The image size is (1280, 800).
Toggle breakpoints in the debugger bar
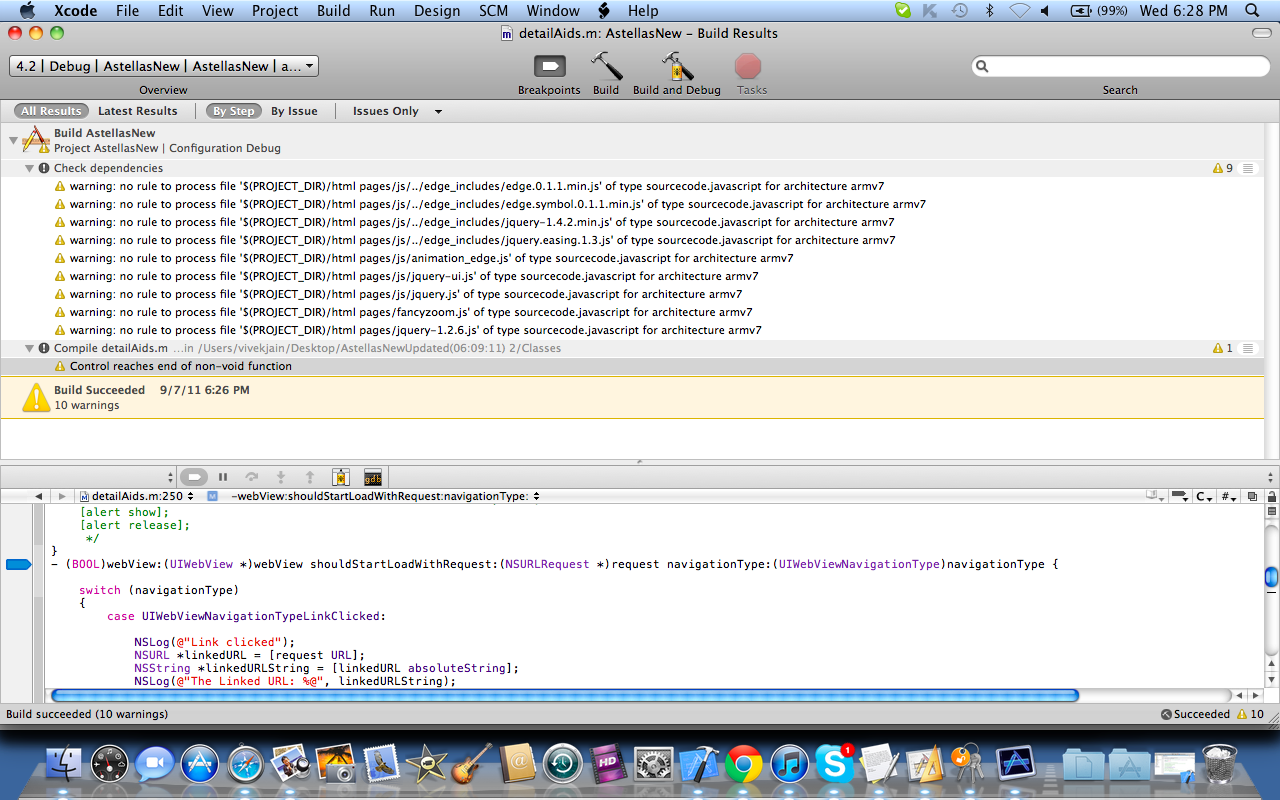pyautogui.click(x=194, y=477)
